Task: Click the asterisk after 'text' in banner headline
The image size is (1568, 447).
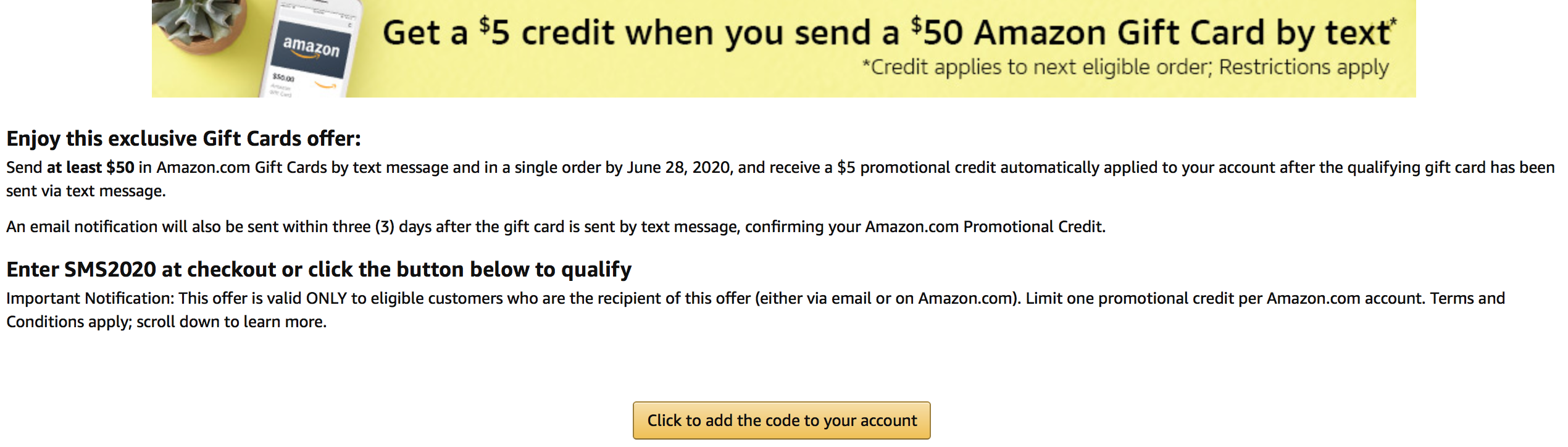Action: tap(1393, 23)
